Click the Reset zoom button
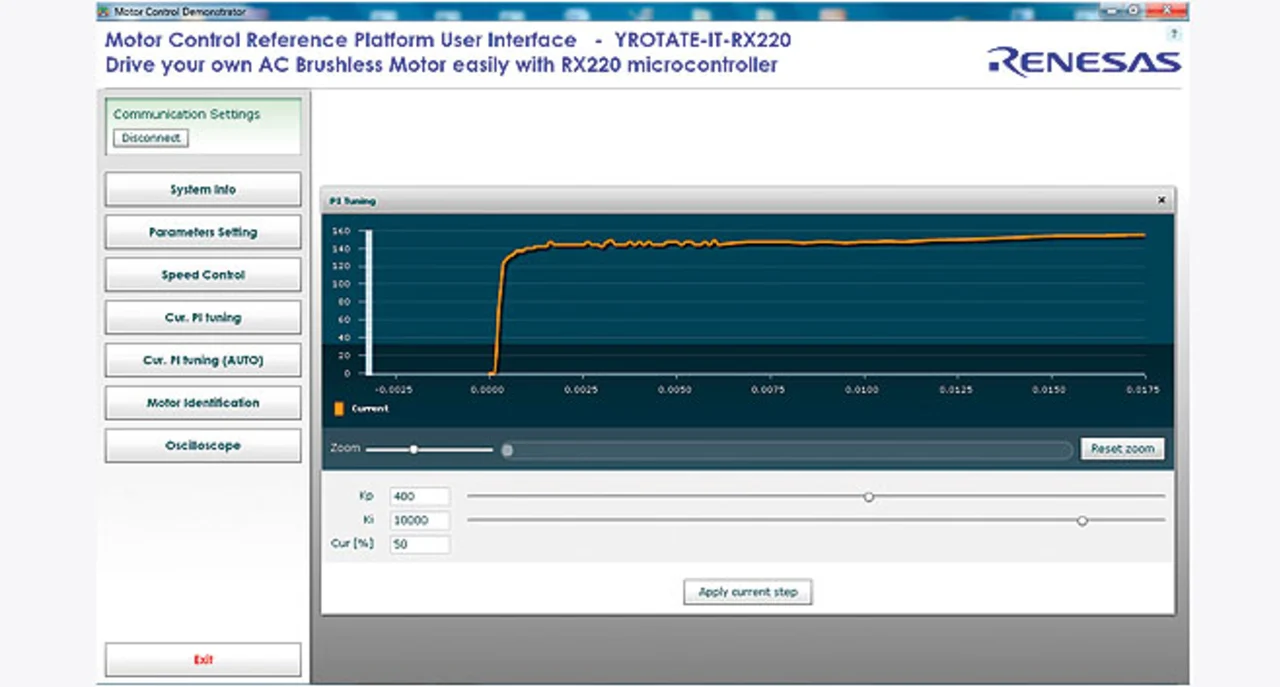This screenshot has height=687, width=1280. [1122, 449]
